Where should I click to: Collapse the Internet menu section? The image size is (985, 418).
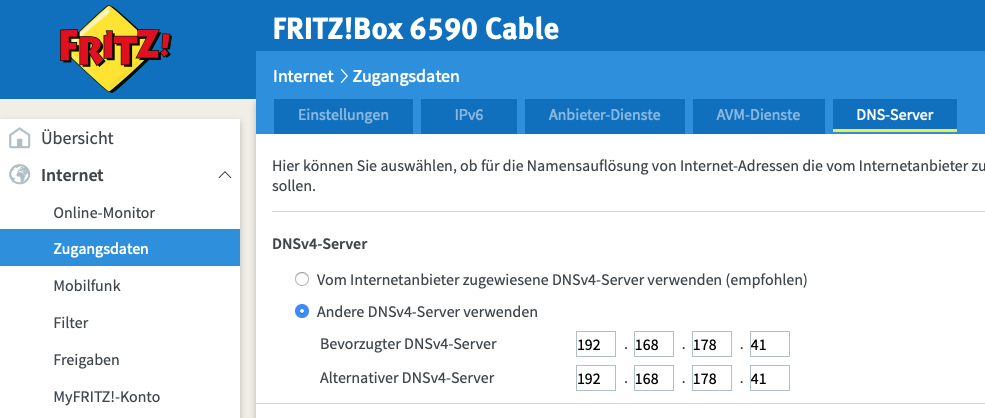coord(223,175)
